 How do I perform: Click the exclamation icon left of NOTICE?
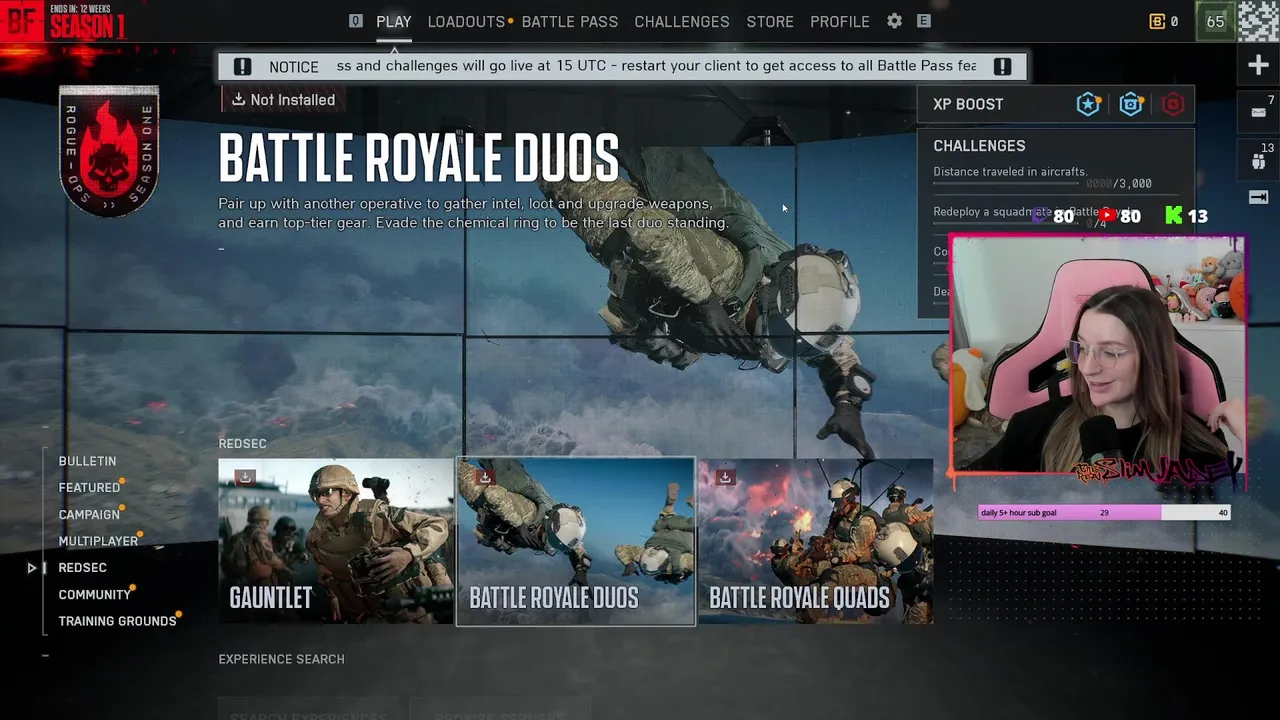[x=242, y=67]
